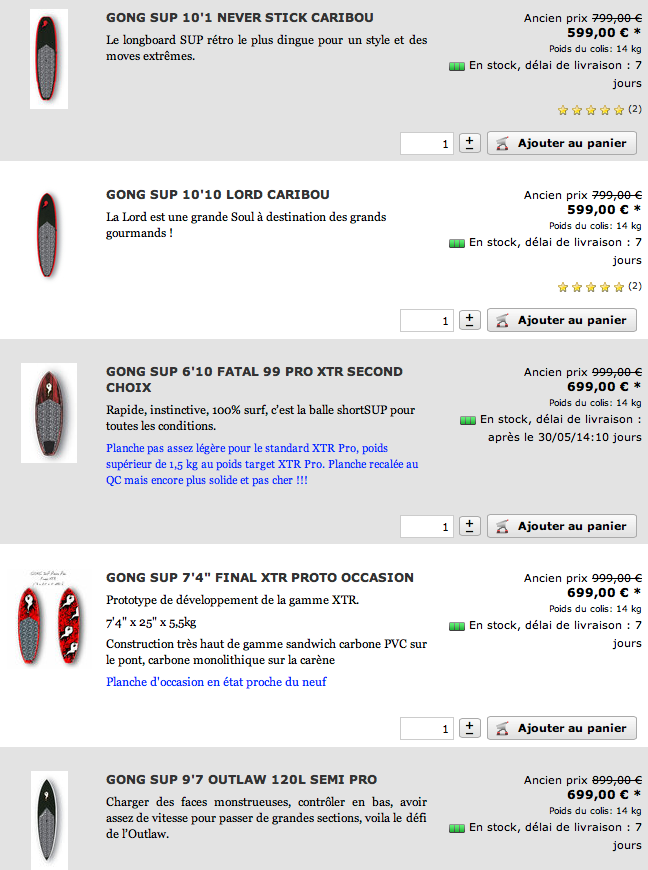This screenshot has height=870, width=648.
Task: Open the 9'7 Outlaw 120L Semi Pro title
Action: tap(241, 779)
